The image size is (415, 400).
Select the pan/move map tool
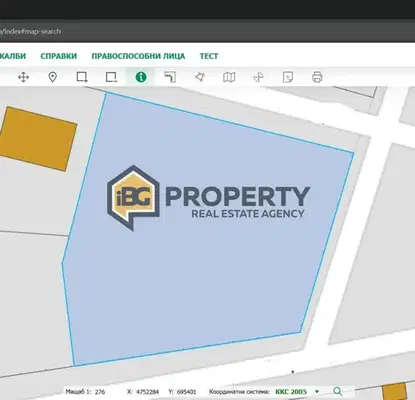pos(23,77)
